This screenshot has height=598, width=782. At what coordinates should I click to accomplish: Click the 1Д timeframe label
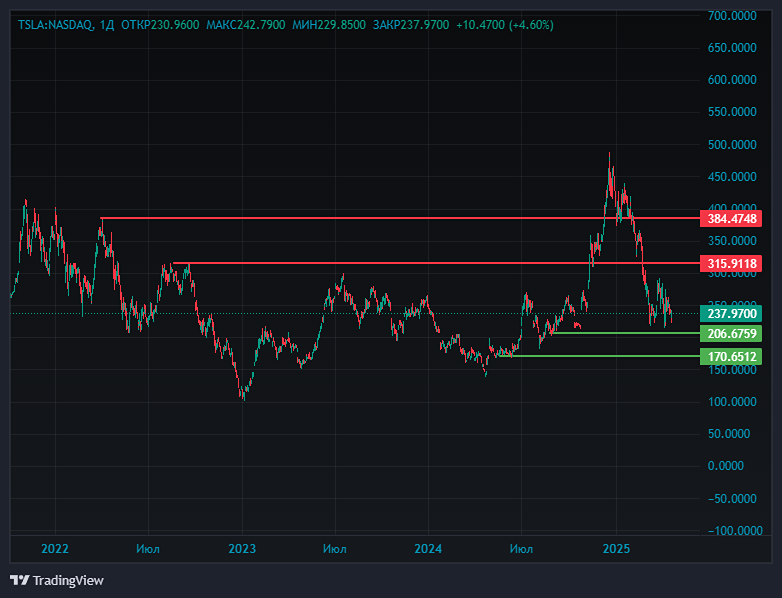[x=107, y=25]
